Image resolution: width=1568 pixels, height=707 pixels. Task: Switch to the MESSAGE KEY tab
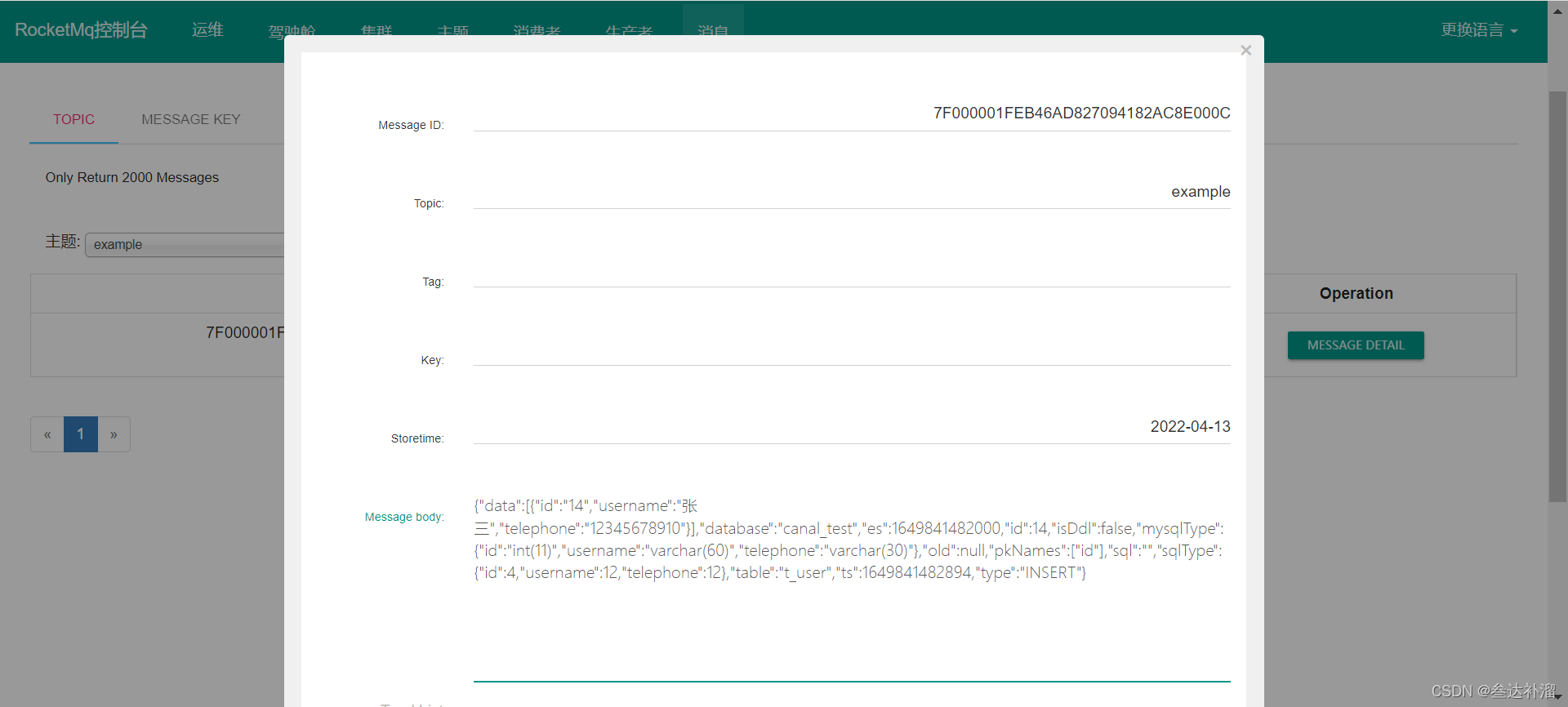pos(191,119)
